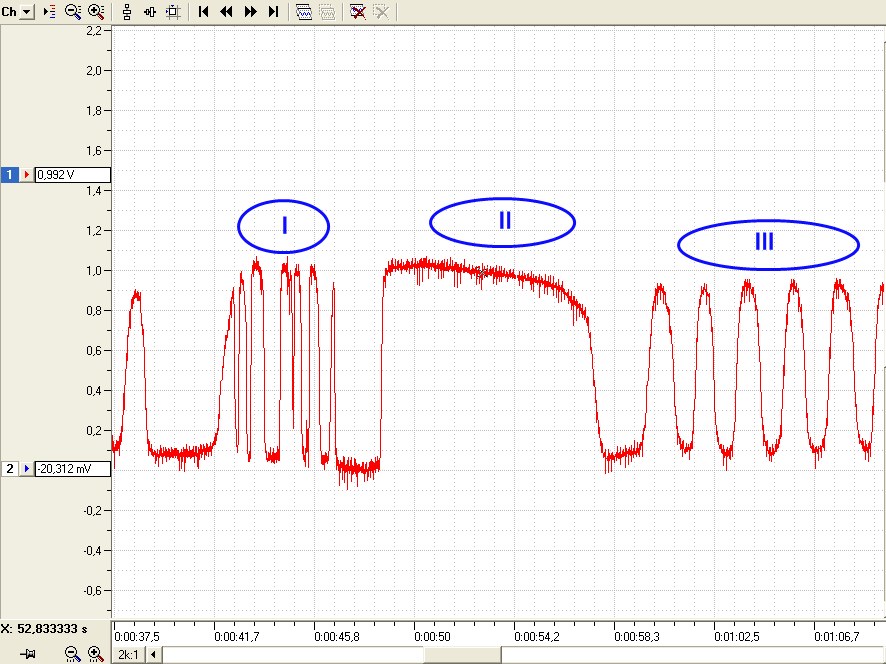Screen dimensions: 886x664
Task: Click the waveform windows icon
Action: coord(303,12)
